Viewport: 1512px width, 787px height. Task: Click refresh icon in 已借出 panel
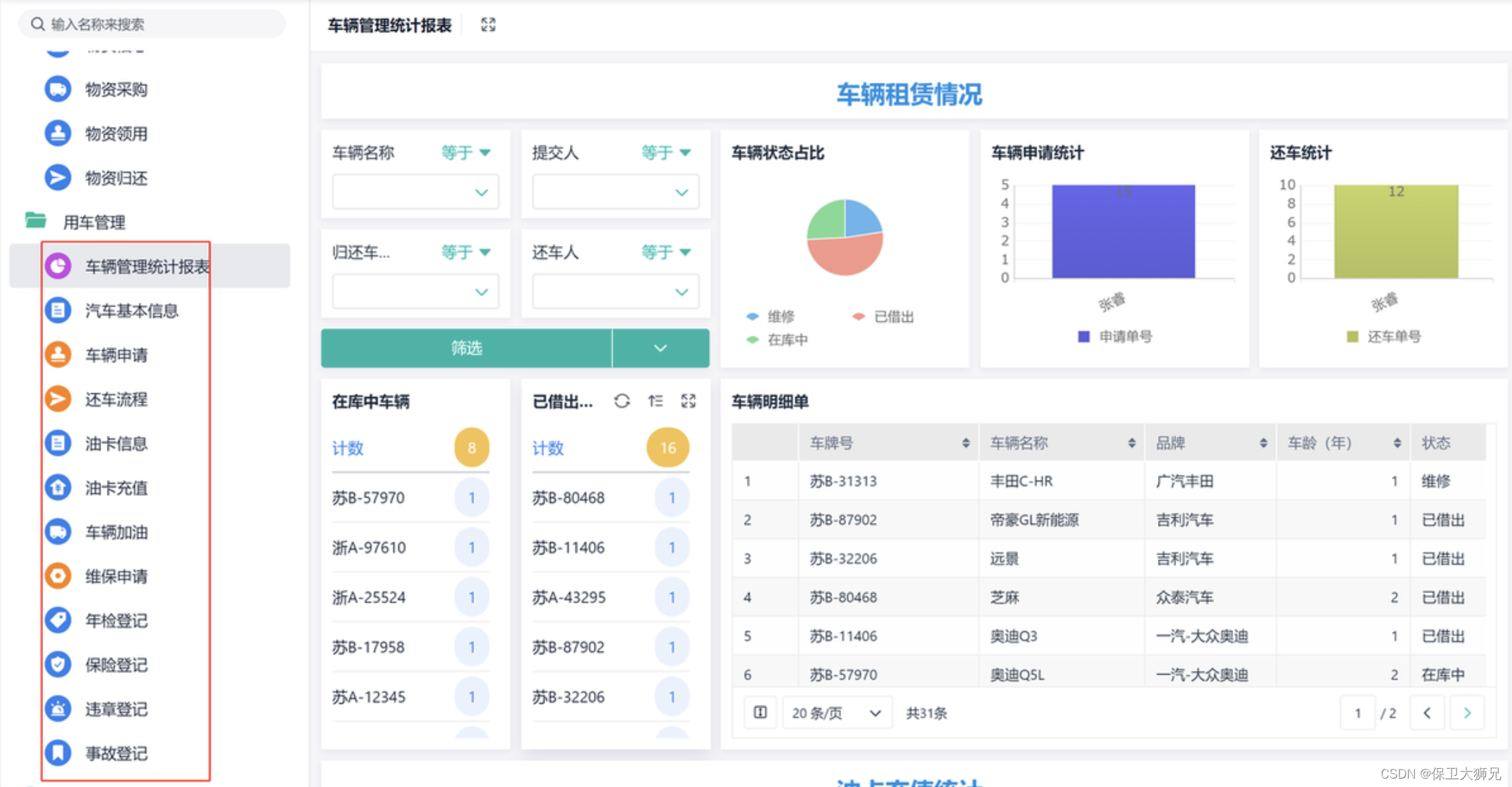pyautogui.click(x=622, y=401)
